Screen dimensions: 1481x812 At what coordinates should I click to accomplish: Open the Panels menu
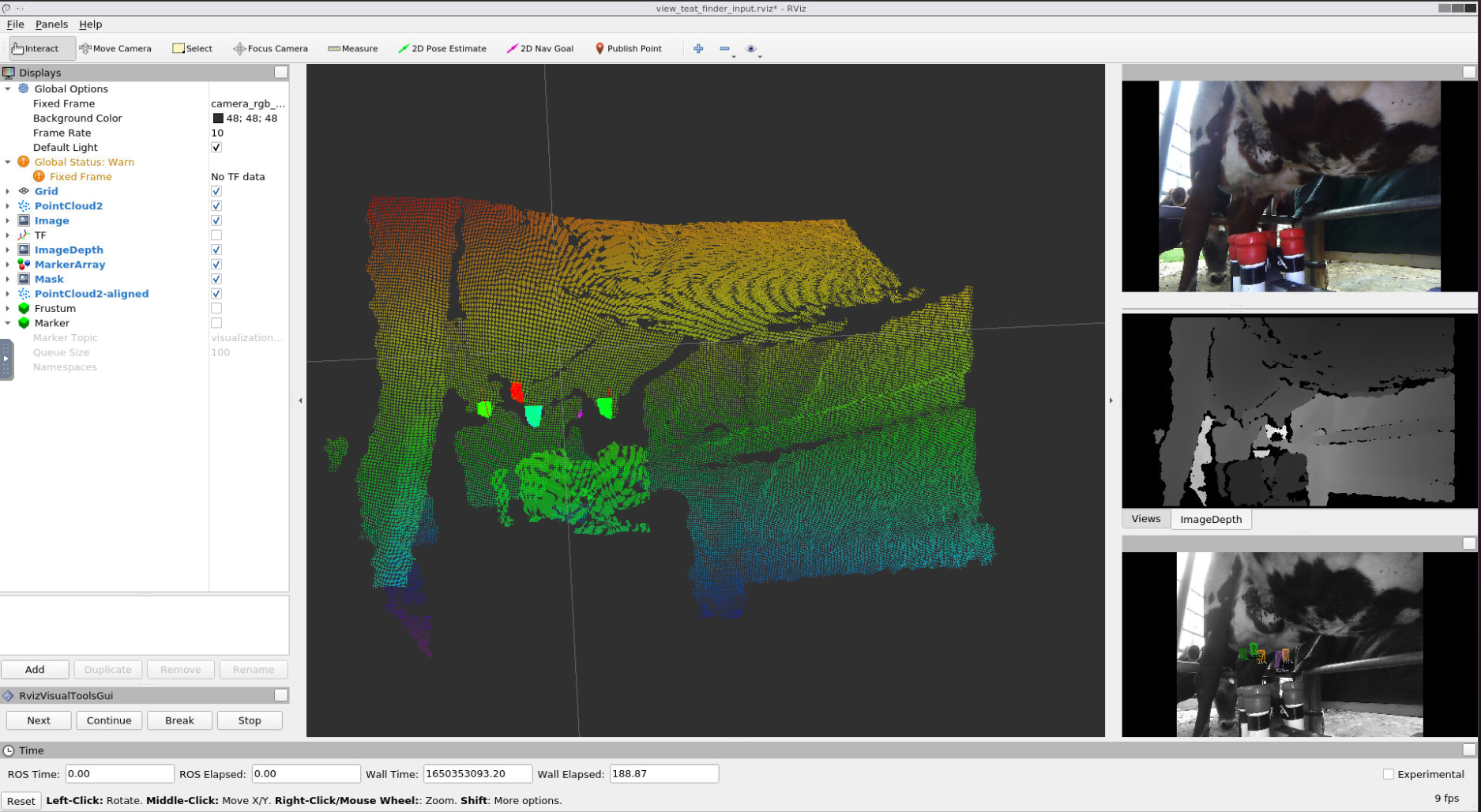[51, 24]
